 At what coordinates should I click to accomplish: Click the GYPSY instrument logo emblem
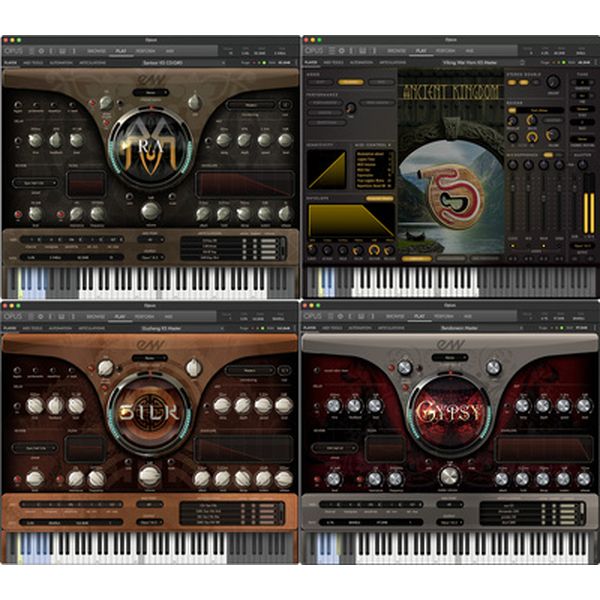pos(449,411)
